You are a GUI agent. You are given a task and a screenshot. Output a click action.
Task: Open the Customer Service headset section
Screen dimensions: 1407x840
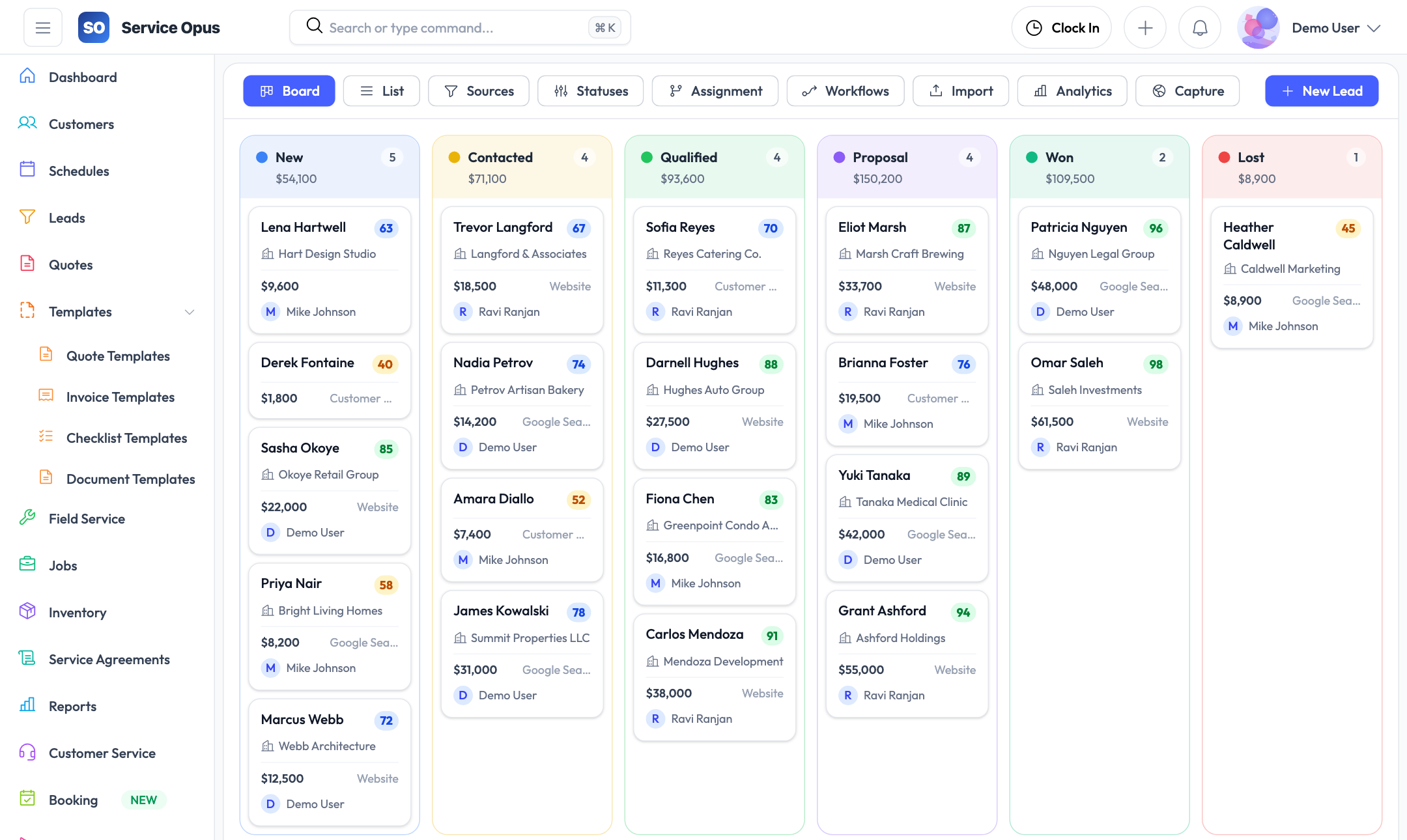pyautogui.click(x=27, y=753)
